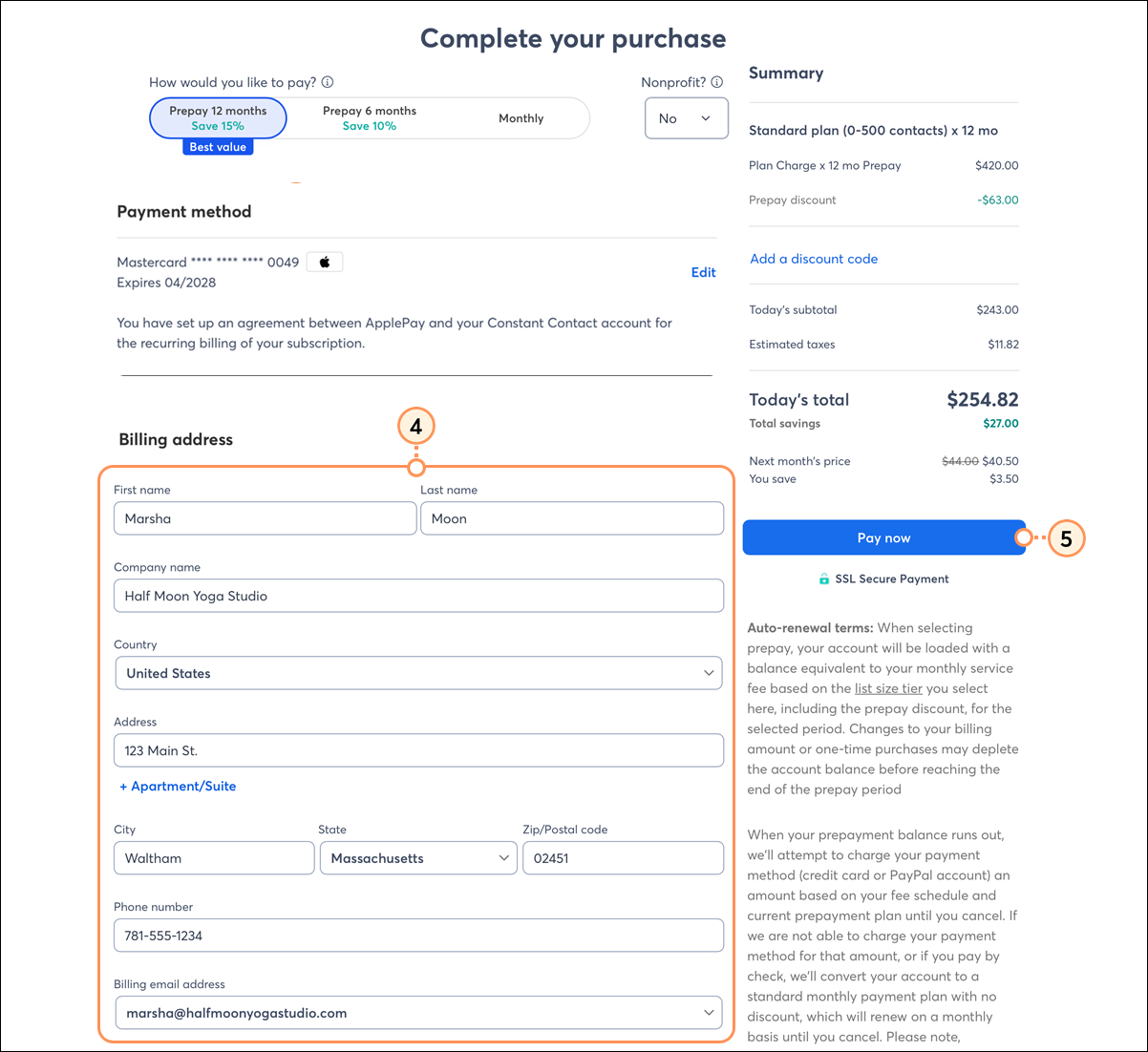This screenshot has height=1052, width=1148.
Task: Click the Pay now button
Action: pos(883,537)
